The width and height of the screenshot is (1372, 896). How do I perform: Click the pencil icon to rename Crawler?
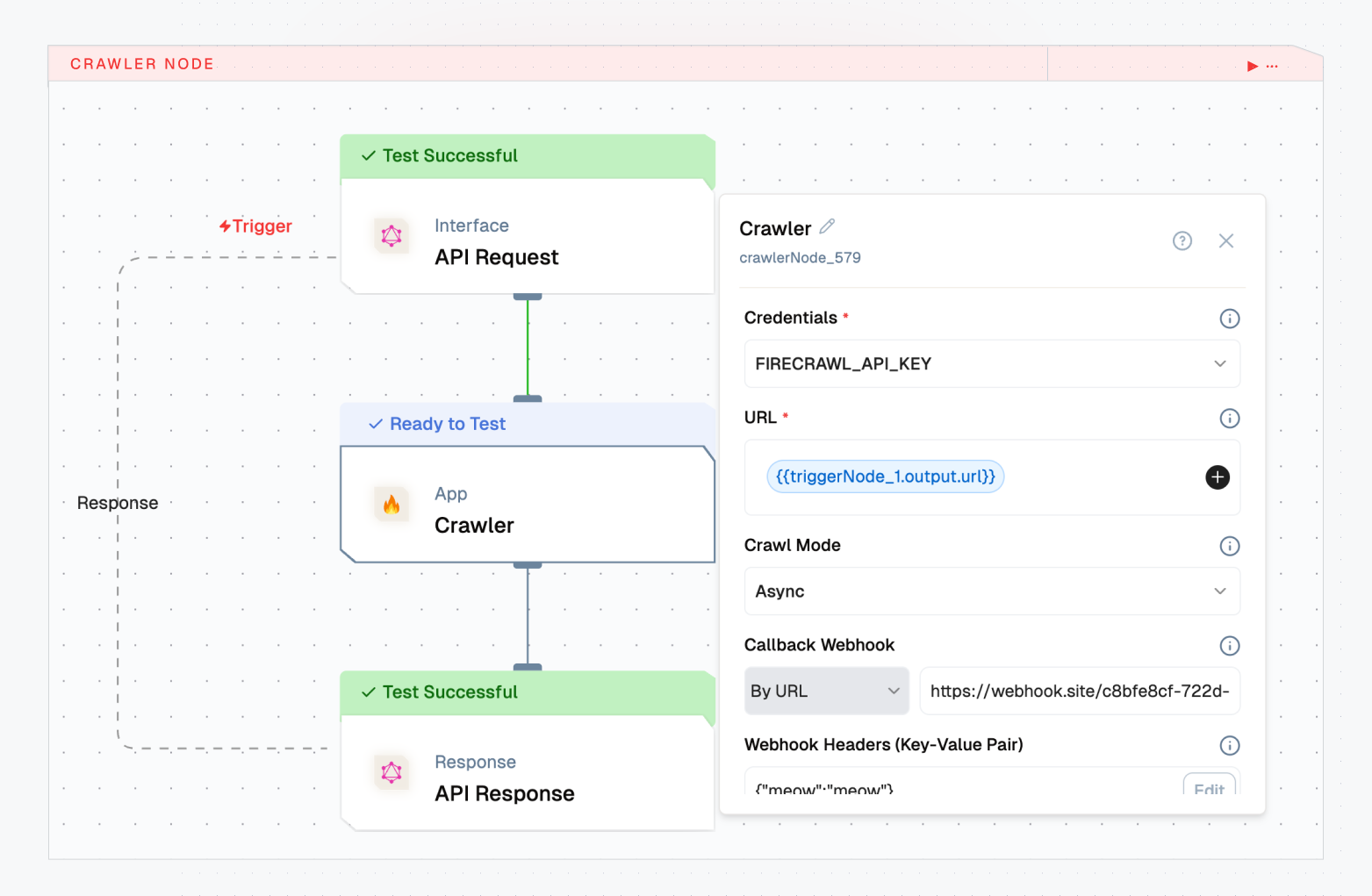click(827, 227)
